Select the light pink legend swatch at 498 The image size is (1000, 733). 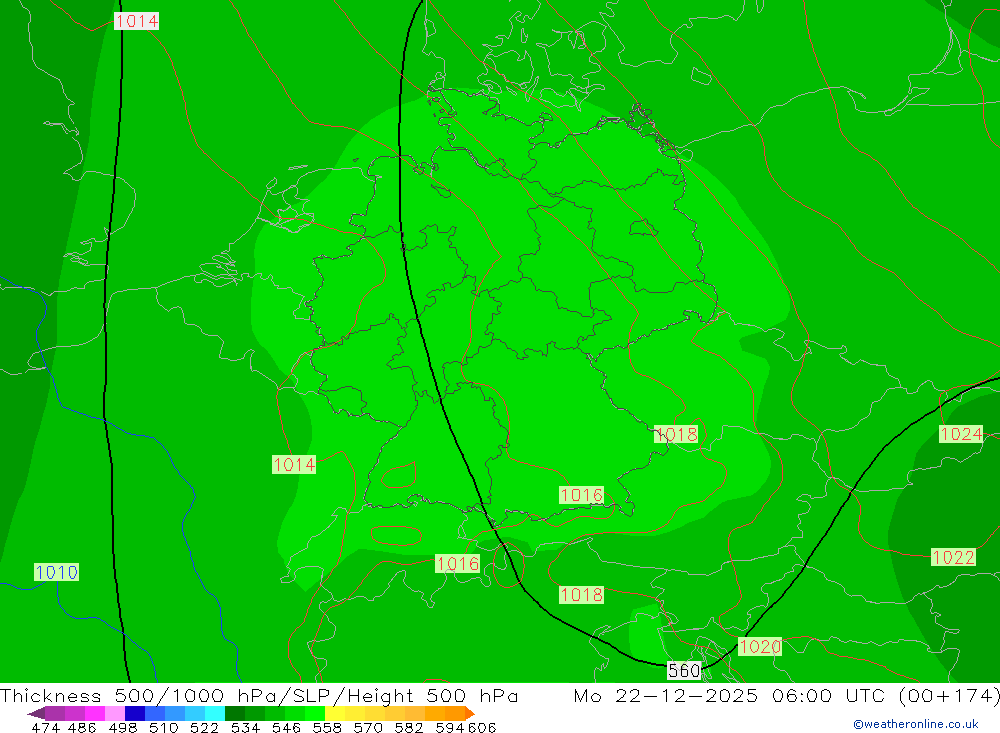coord(115,713)
